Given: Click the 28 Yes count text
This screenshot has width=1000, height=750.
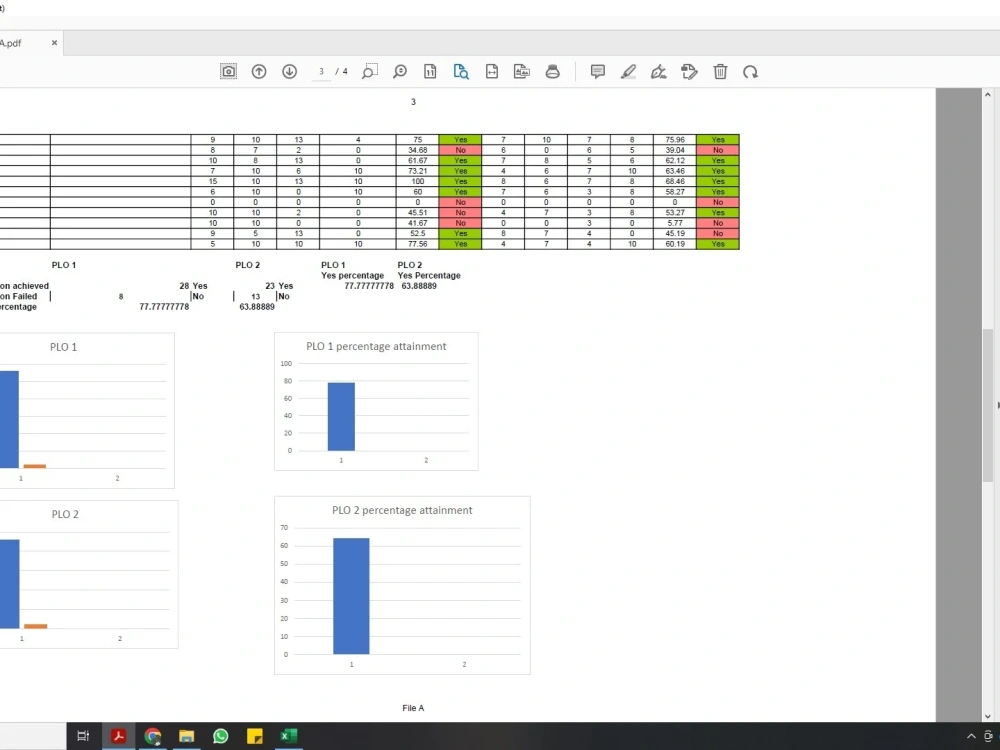Looking at the screenshot, I should [193, 286].
